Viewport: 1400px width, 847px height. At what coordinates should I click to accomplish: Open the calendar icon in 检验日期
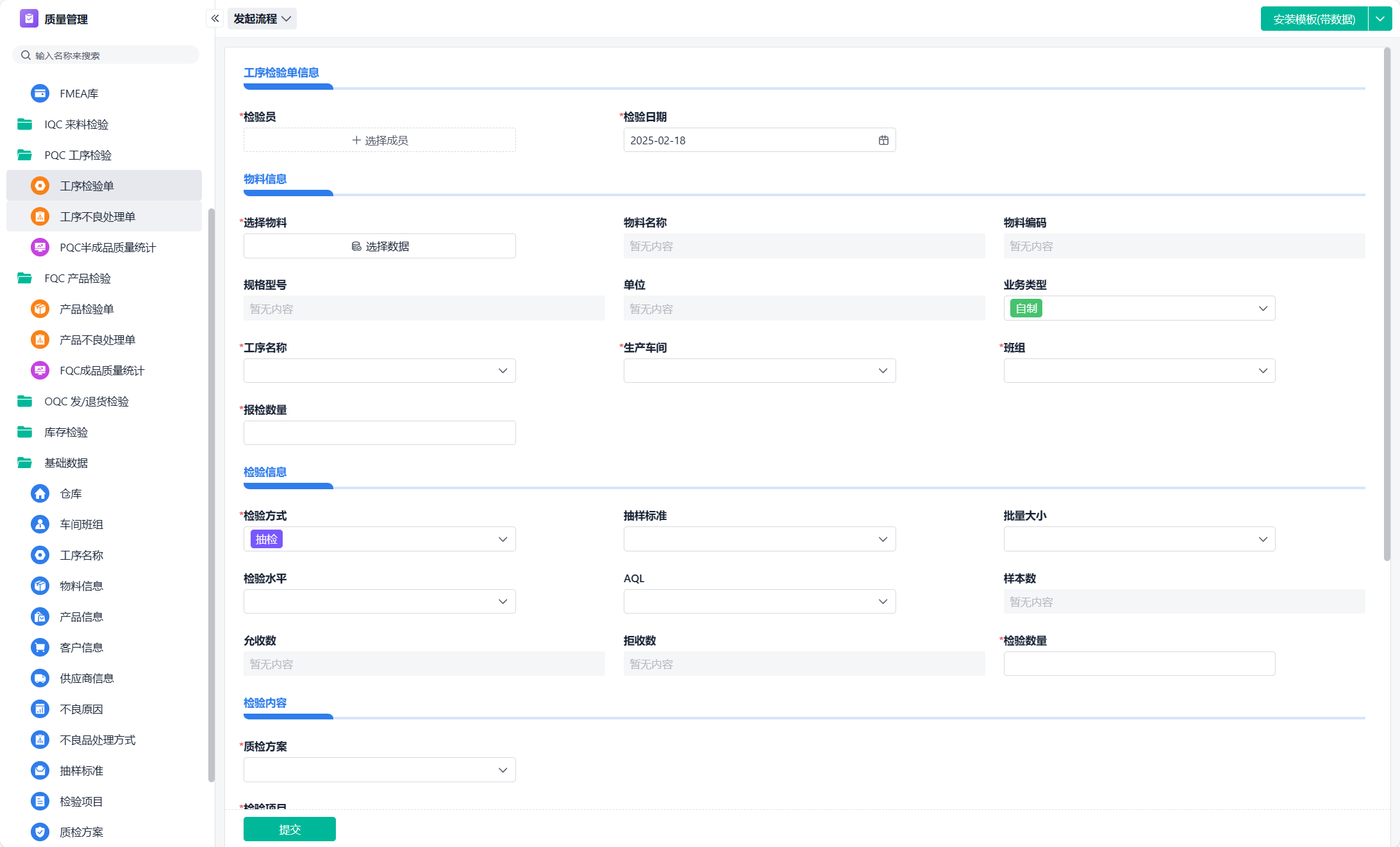[883, 140]
